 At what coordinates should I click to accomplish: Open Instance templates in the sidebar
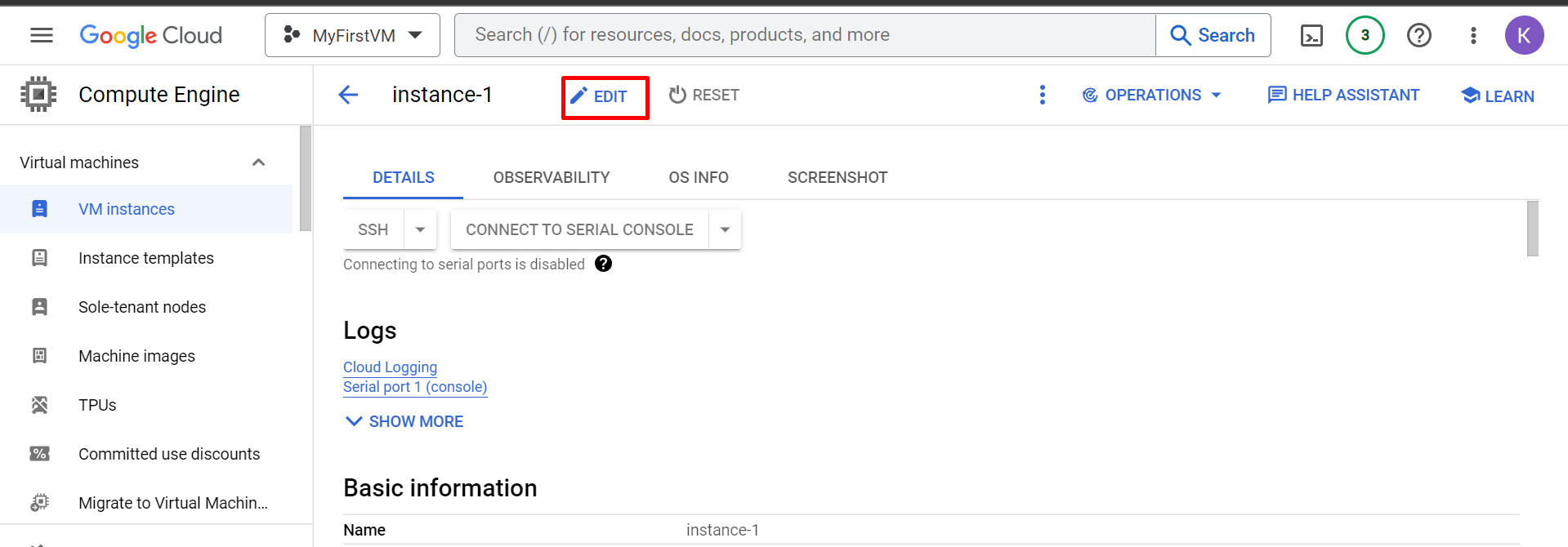tap(146, 258)
